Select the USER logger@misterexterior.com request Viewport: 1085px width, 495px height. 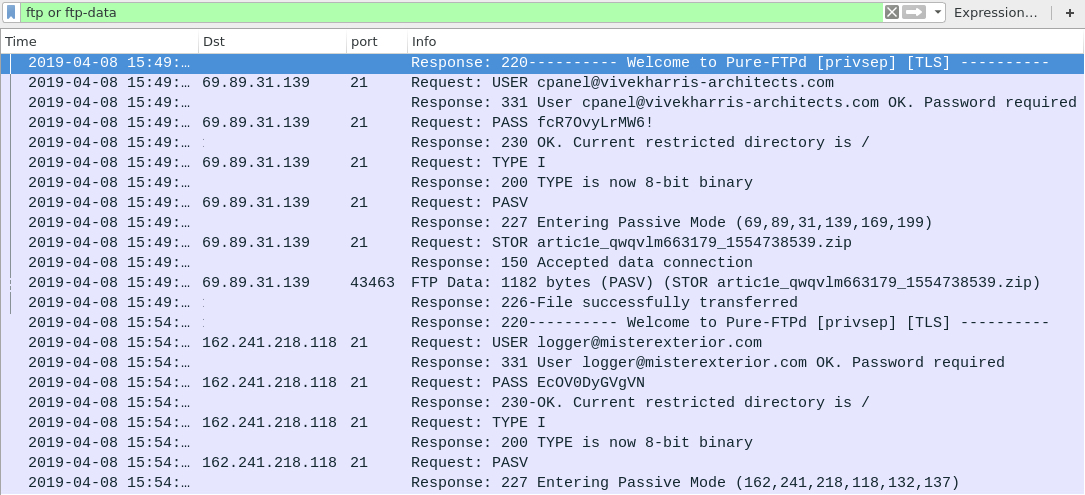(542, 343)
